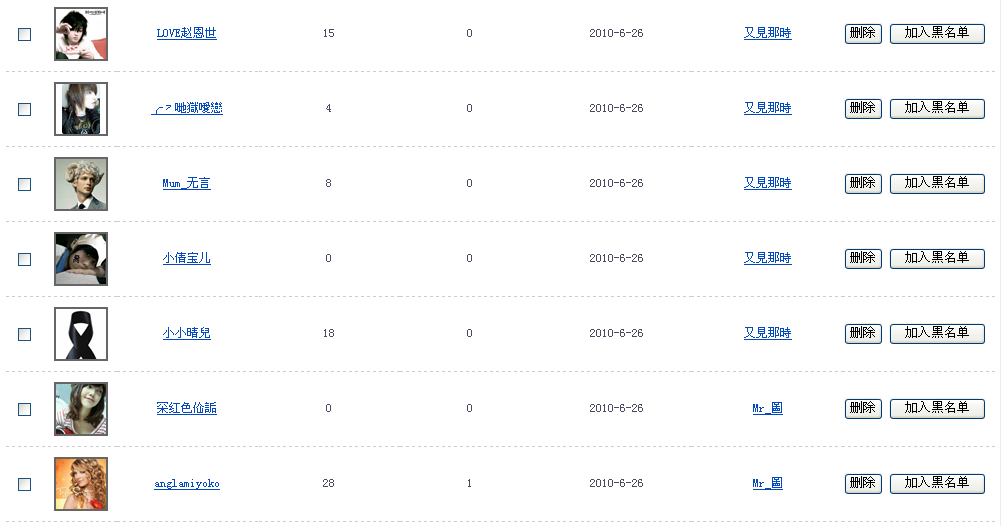Add Mum_无言 to blacklist via 加入黑名单
The width and height of the screenshot is (1001, 526).
[937, 183]
